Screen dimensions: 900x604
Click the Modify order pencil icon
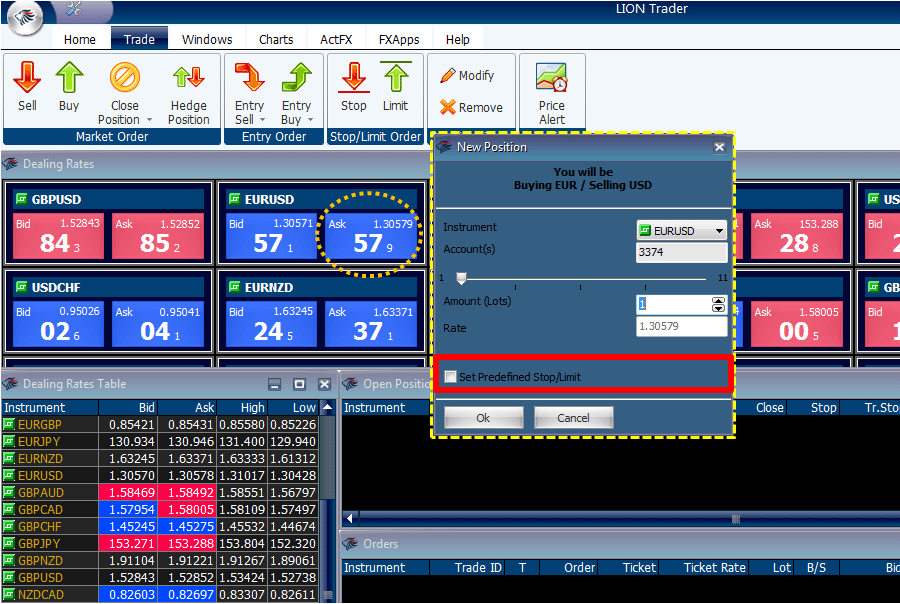[x=448, y=76]
